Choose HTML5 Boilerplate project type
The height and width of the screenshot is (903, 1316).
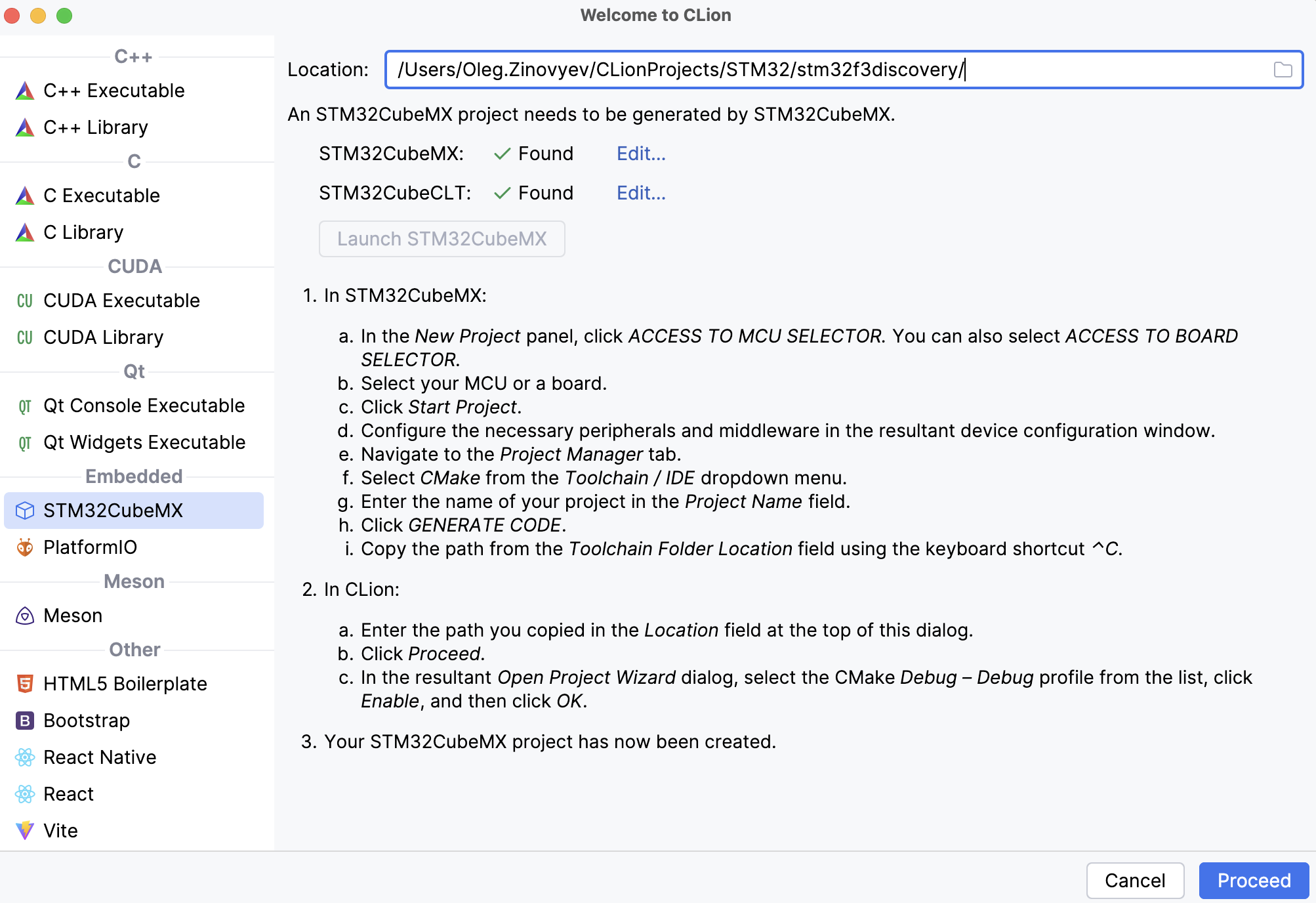pyautogui.click(x=125, y=684)
